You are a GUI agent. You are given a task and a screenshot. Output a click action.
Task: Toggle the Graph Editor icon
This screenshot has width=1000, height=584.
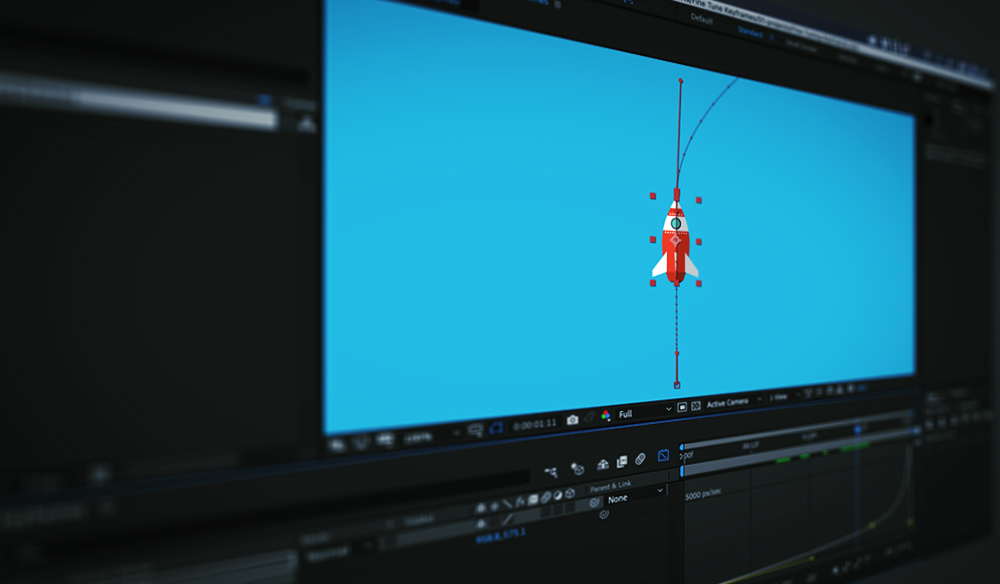pyautogui.click(x=662, y=456)
